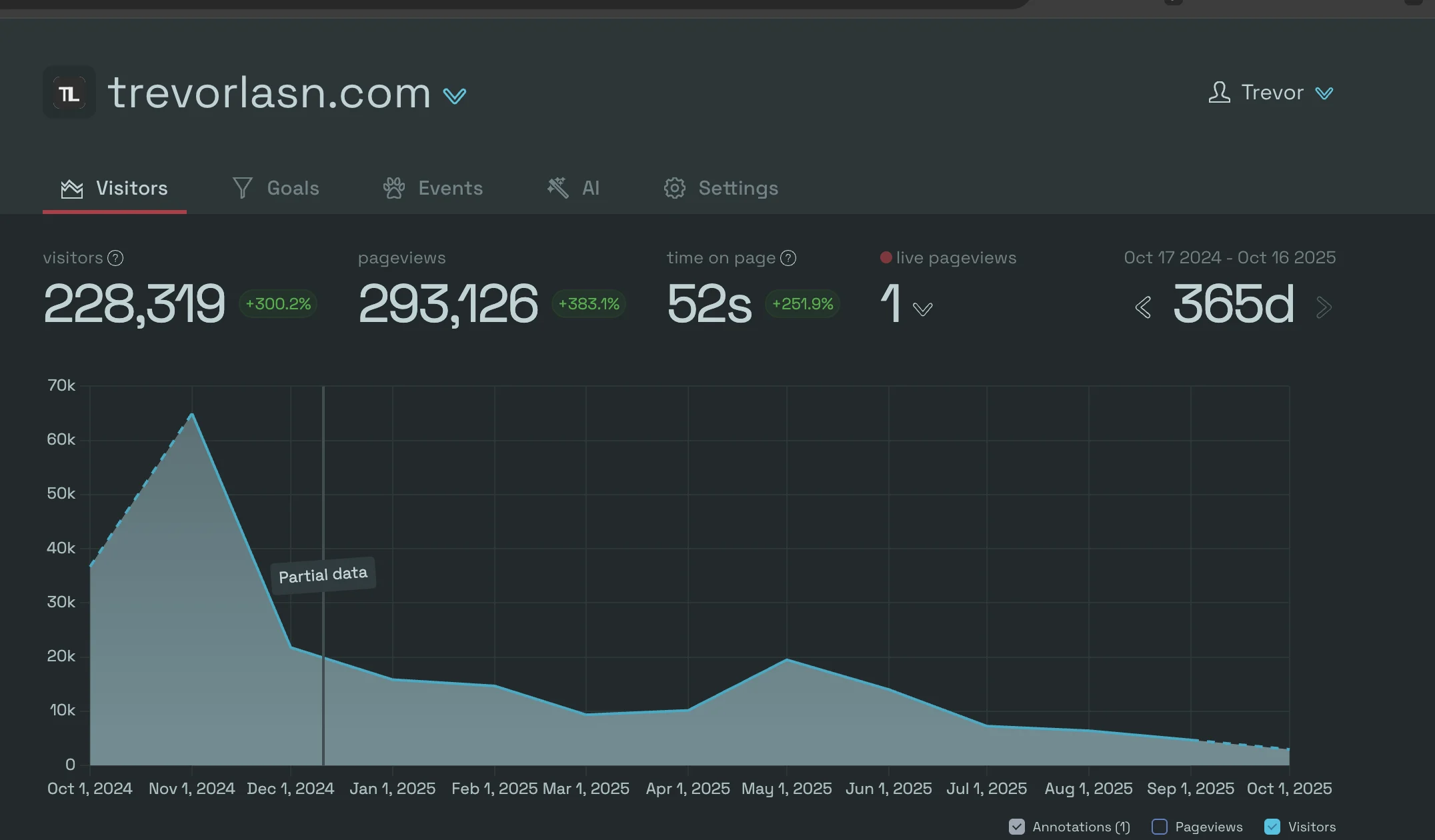Toggle the Annotations (1) checkbox

tap(1016, 827)
